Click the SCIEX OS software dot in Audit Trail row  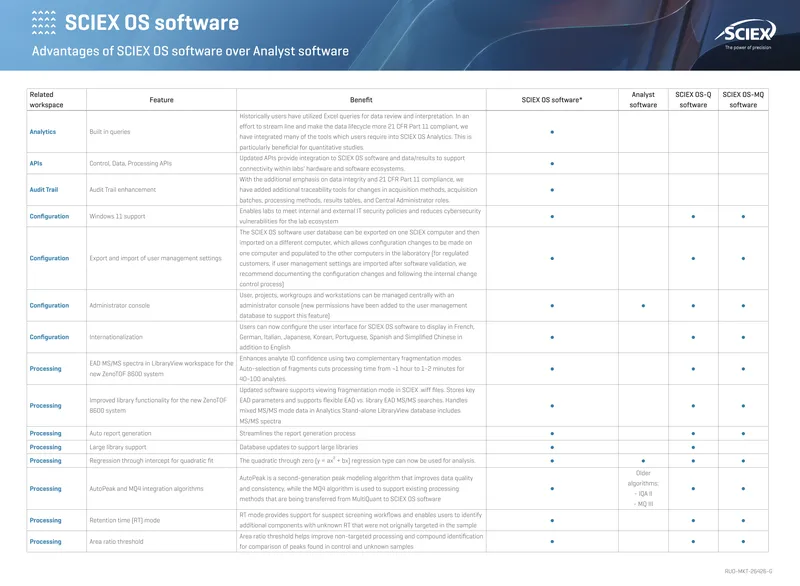tap(552, 190)
